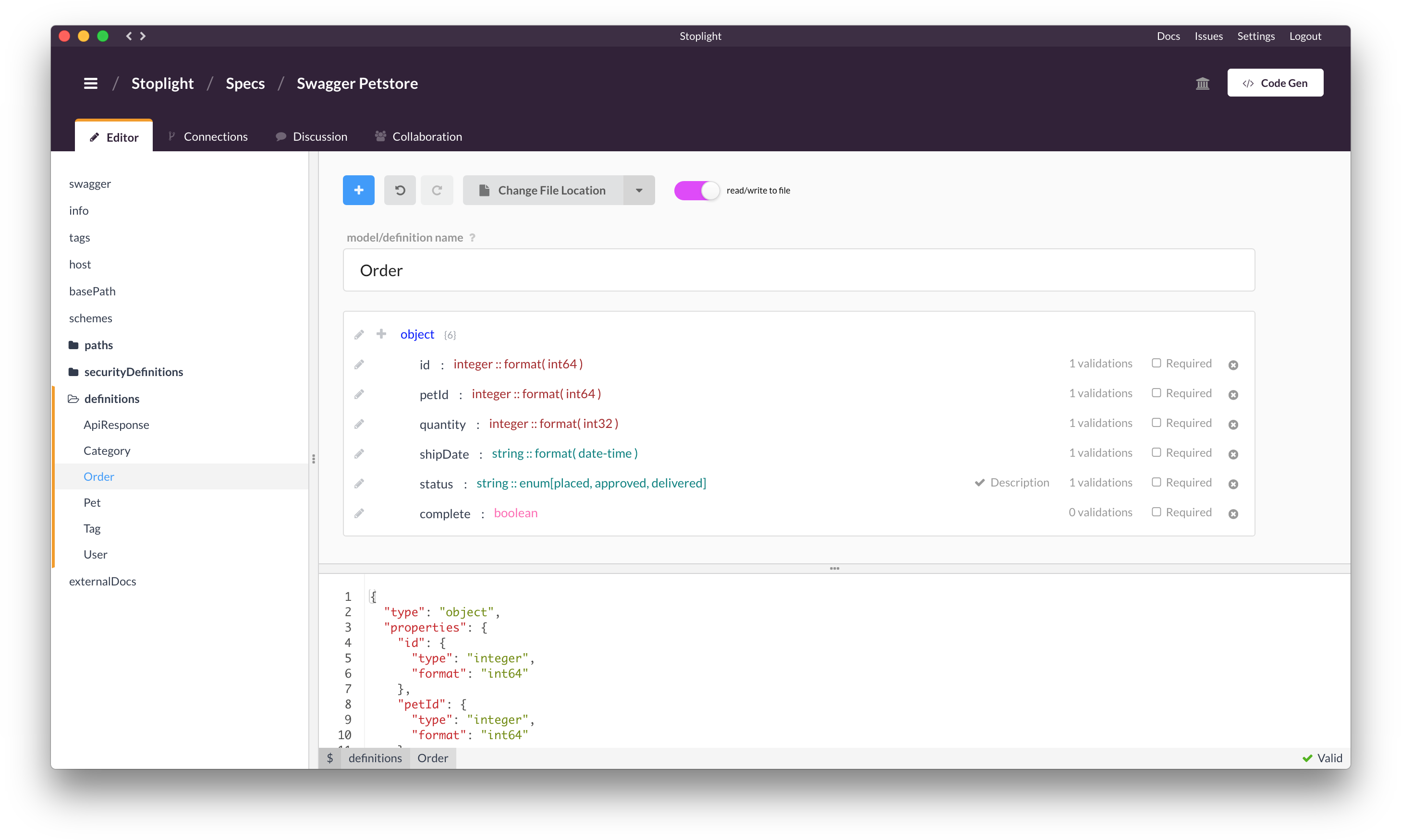1401x840 pixels.
Task: Switch to the Connections tab
Action: [208, 136]
